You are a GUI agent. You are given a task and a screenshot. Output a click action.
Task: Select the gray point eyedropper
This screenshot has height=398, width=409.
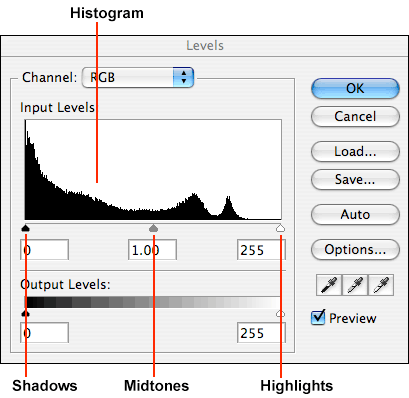tap(355, 285)
